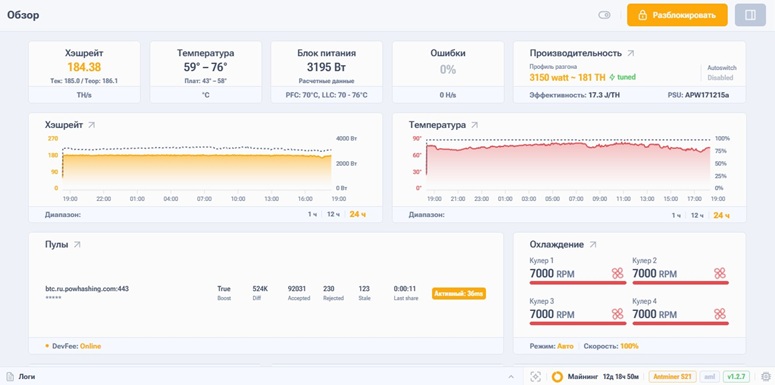This screenshot has height=385, width=775.
Task: Click the Кулер 4 fan icon
Action: (720, 314)
